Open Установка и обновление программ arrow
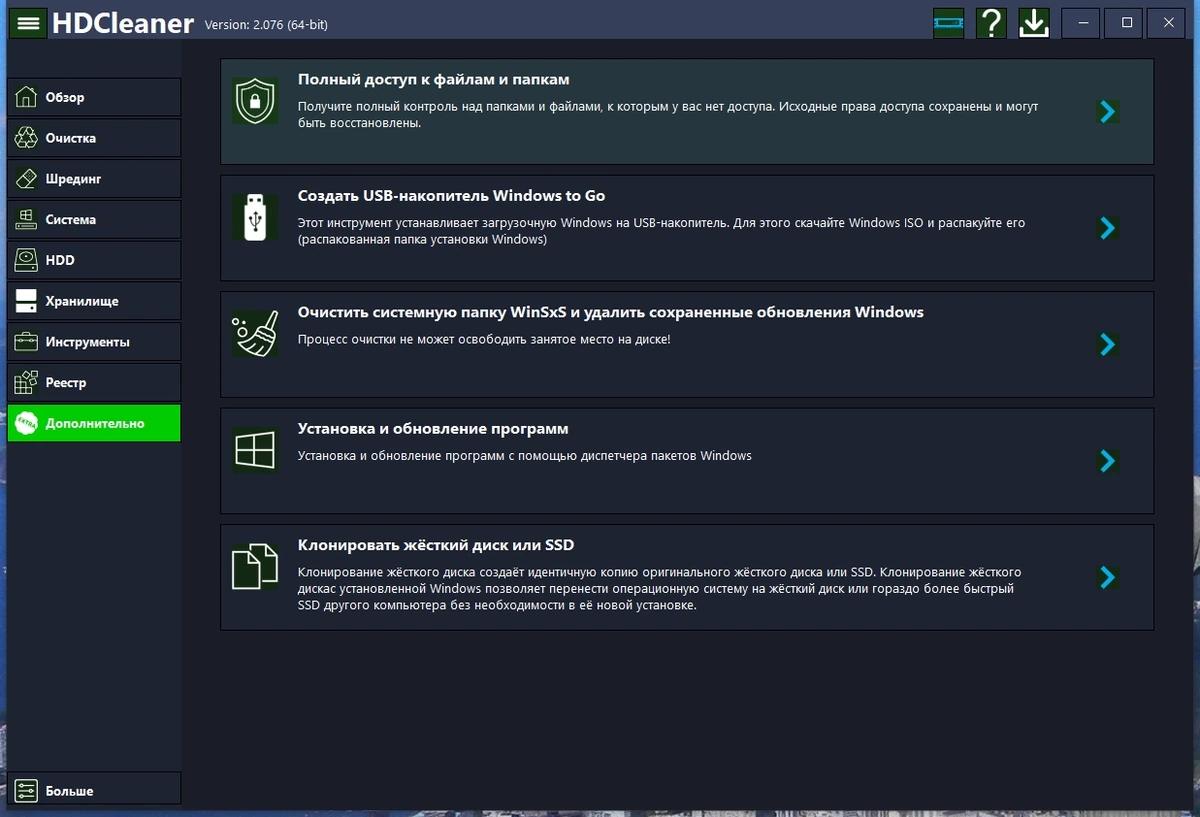Screen dimensions: 1200x817 (x=1107, y=461)
